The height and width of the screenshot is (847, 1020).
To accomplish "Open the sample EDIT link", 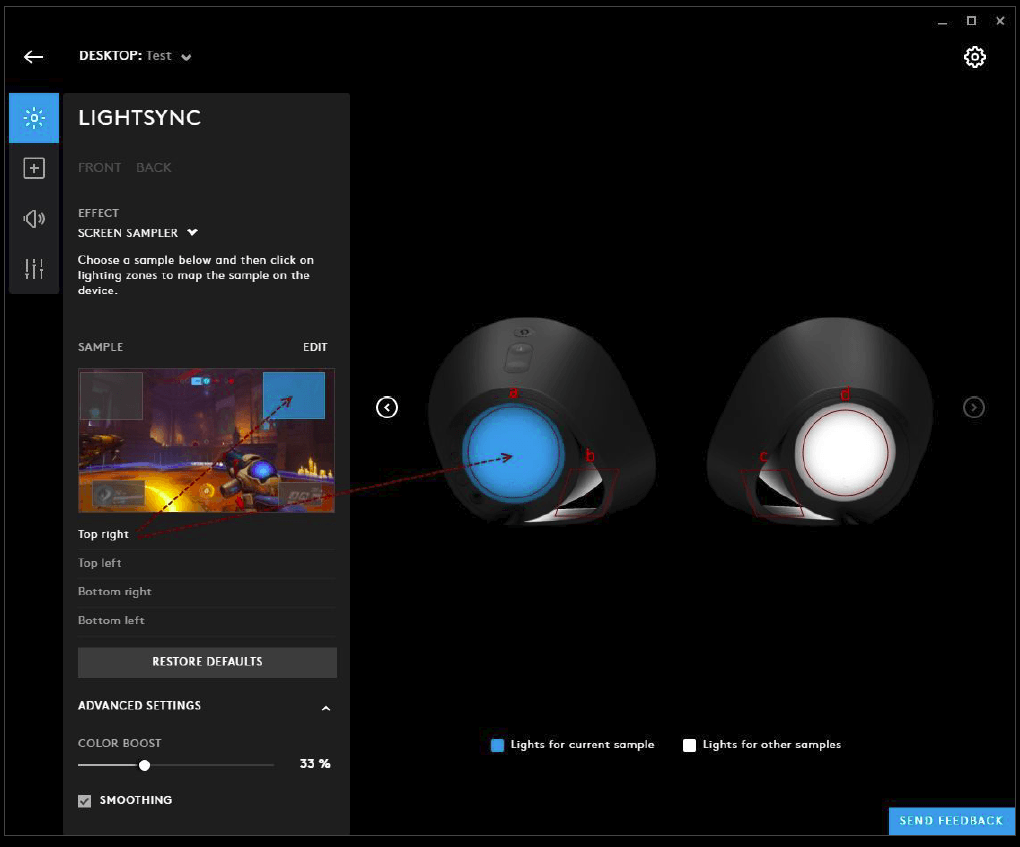I will 315,347.
